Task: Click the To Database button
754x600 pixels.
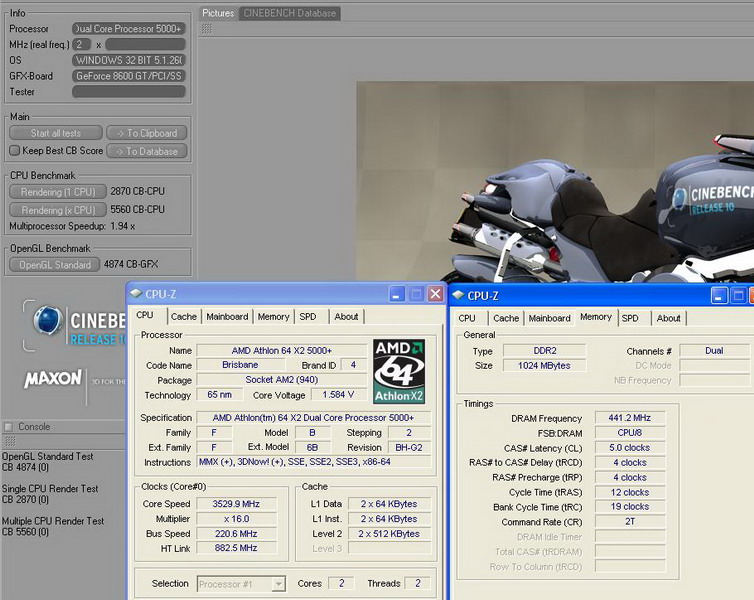Action: [x=147, y=151]
